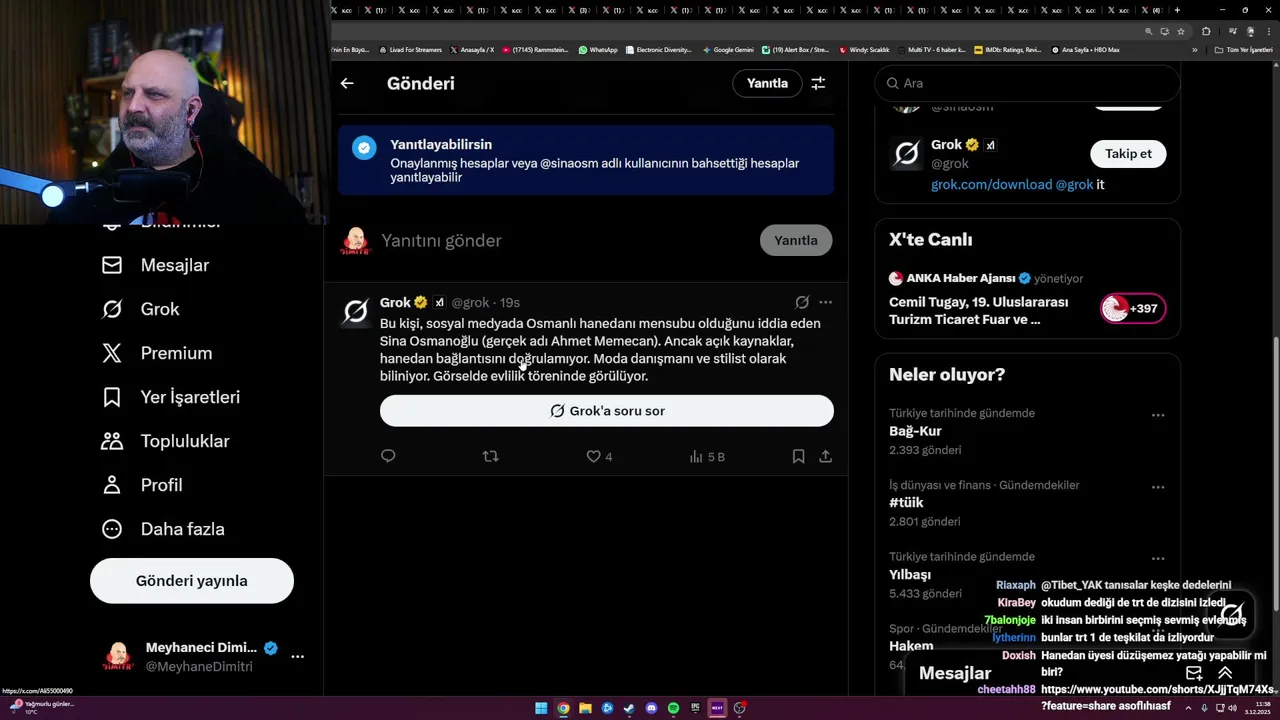Open Spotify from taskbar
Image resolution: width=1280 pixels, height=720 pixels.
pyautogui.click(x=673, y=708)
